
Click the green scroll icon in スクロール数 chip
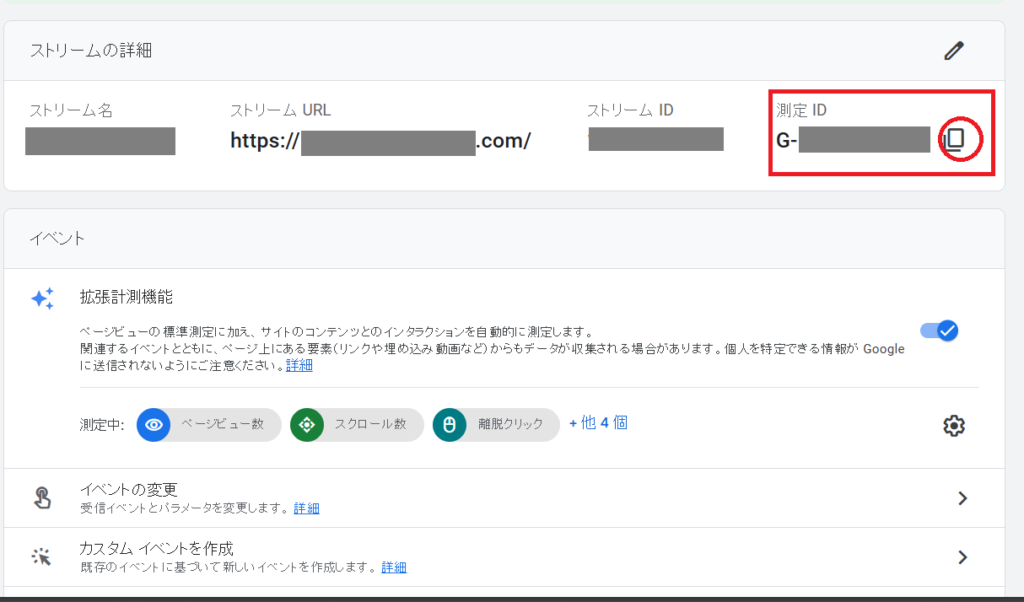[x=307, y=424]
